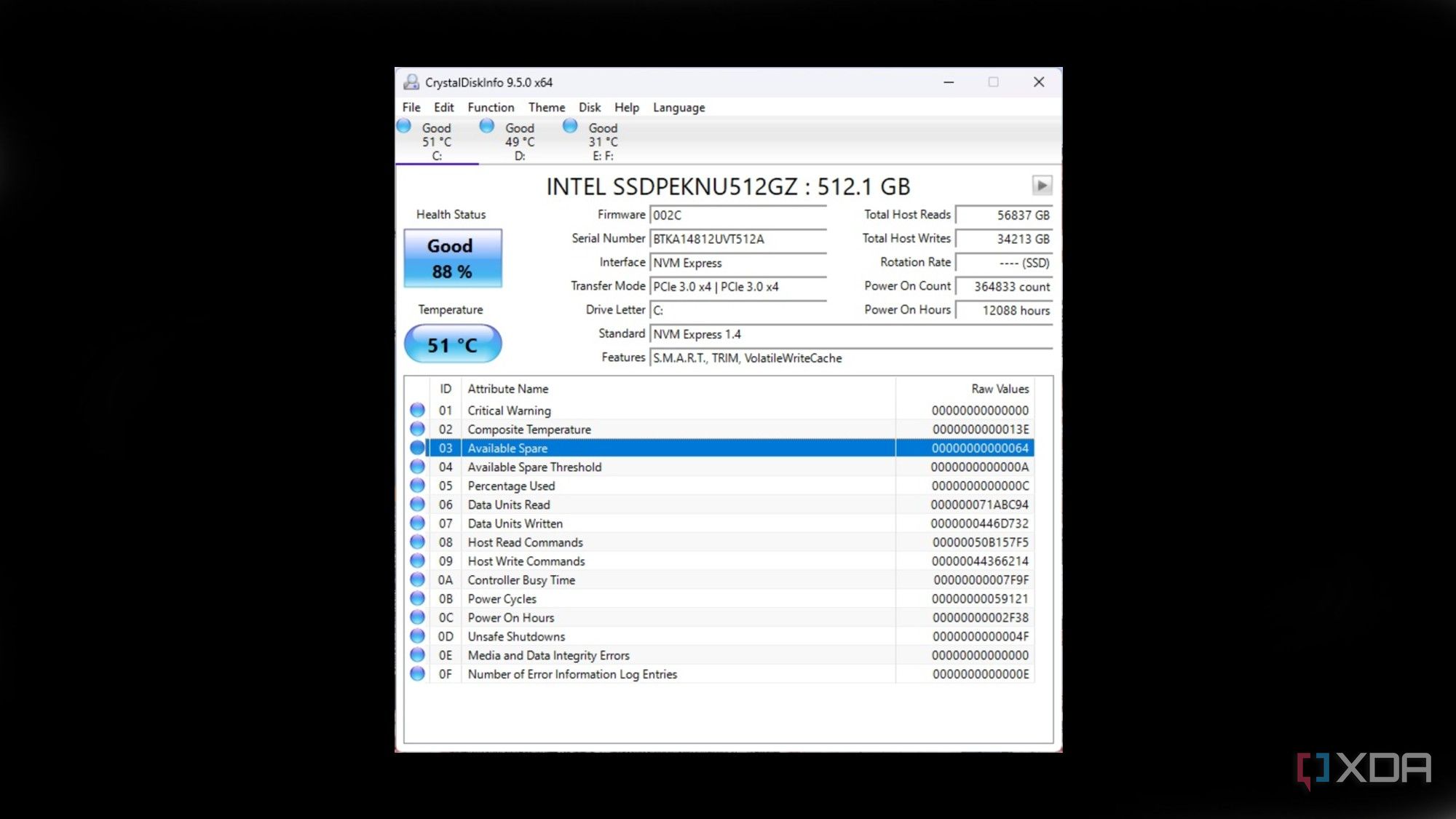Open the Disk menu
The image size is (1456, 819).
coord(590,107)
